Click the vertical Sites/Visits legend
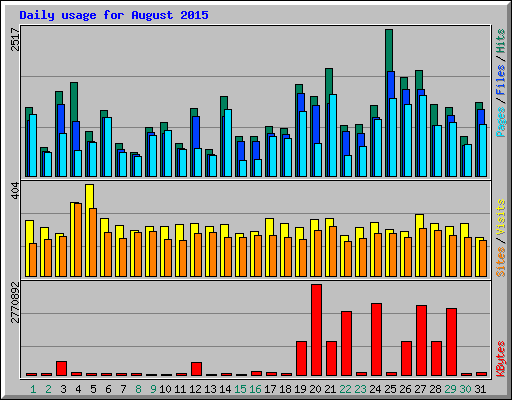This screenshot has height=400, width=512. (501, 238)
